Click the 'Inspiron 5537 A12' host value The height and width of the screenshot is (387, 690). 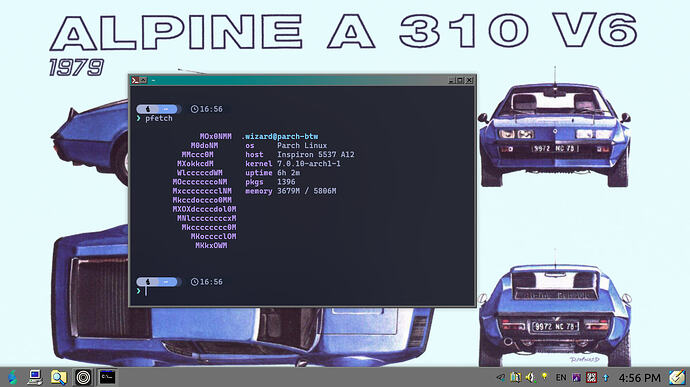click(x=316, y=155)
